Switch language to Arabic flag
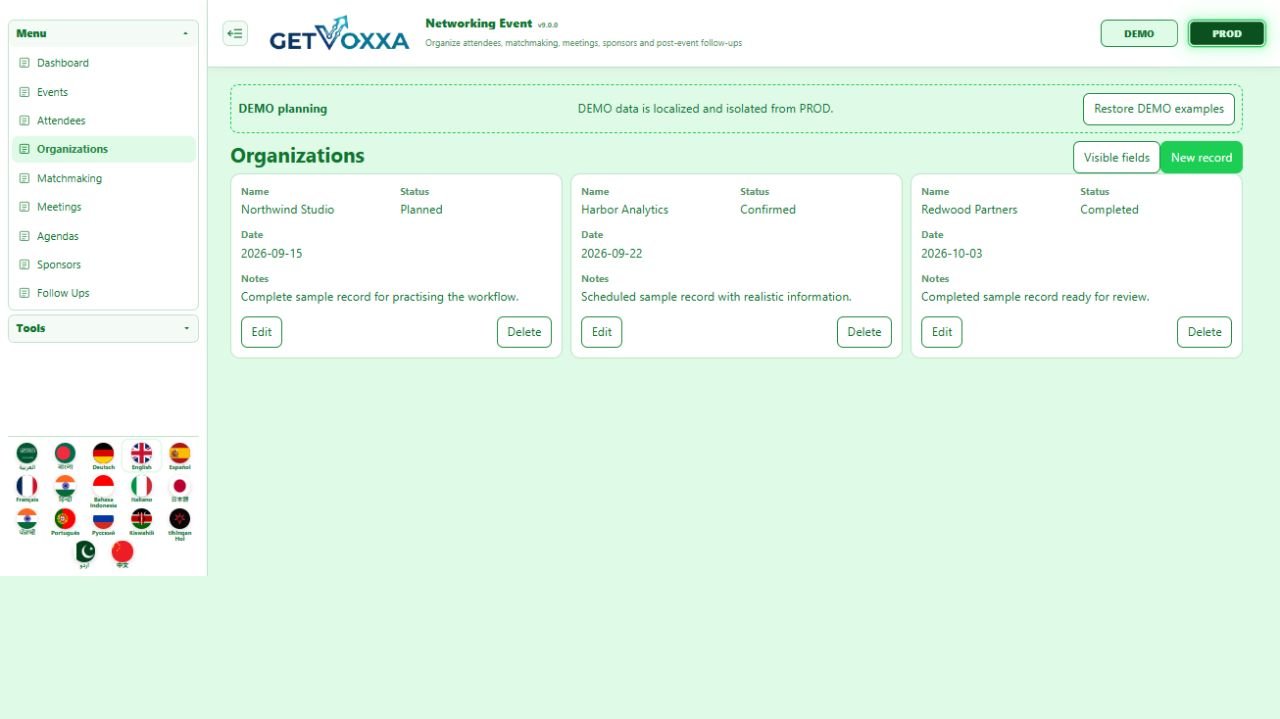Image resolution: width=1280 pixels, height=719 pixels. tap(27, 456)
